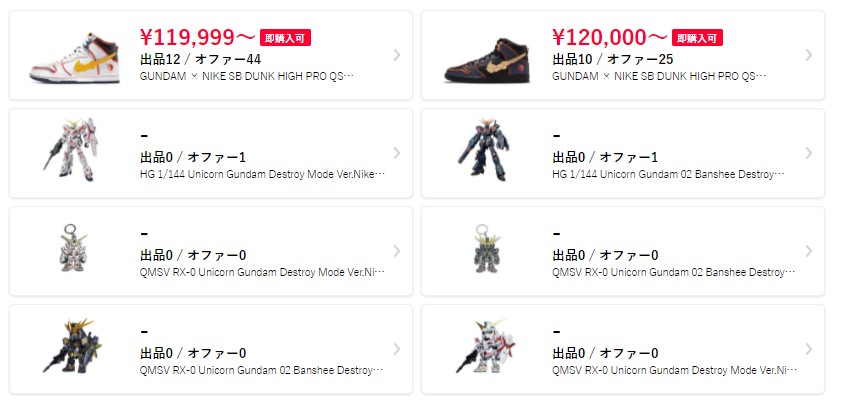Image resolution: width=844 pixels, height=411 pixels.
Task: Expand the ¥119,999 listing with its chevron
Action: (397, 55)
